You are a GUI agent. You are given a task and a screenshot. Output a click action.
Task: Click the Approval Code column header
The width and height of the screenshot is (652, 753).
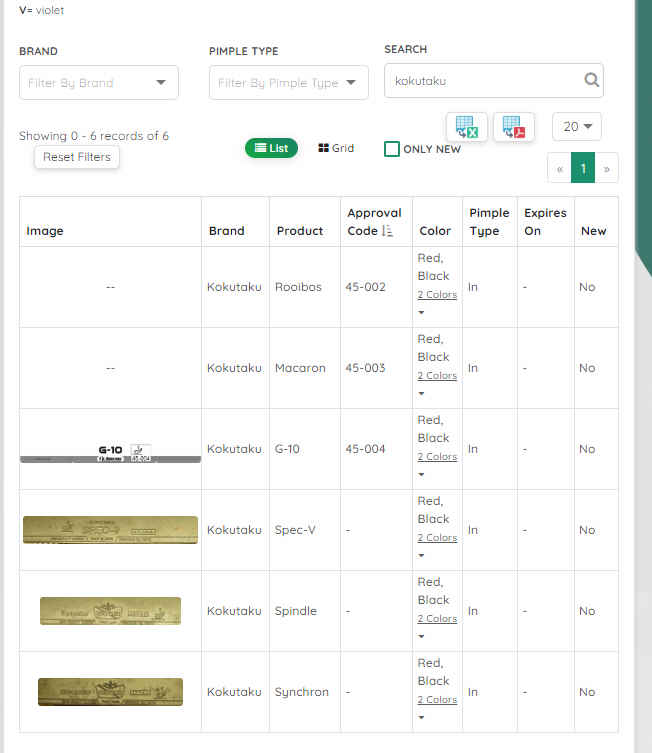(x=374, y=222)
